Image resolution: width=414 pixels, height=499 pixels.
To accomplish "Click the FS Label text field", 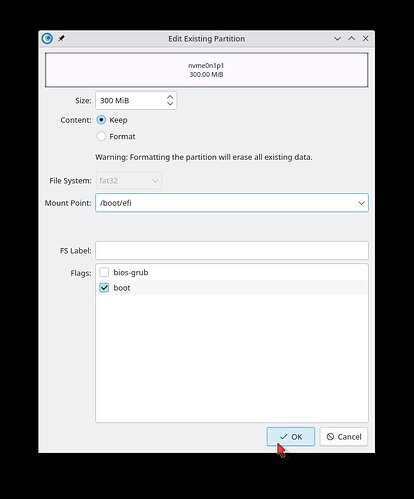I will pos(232,250).
